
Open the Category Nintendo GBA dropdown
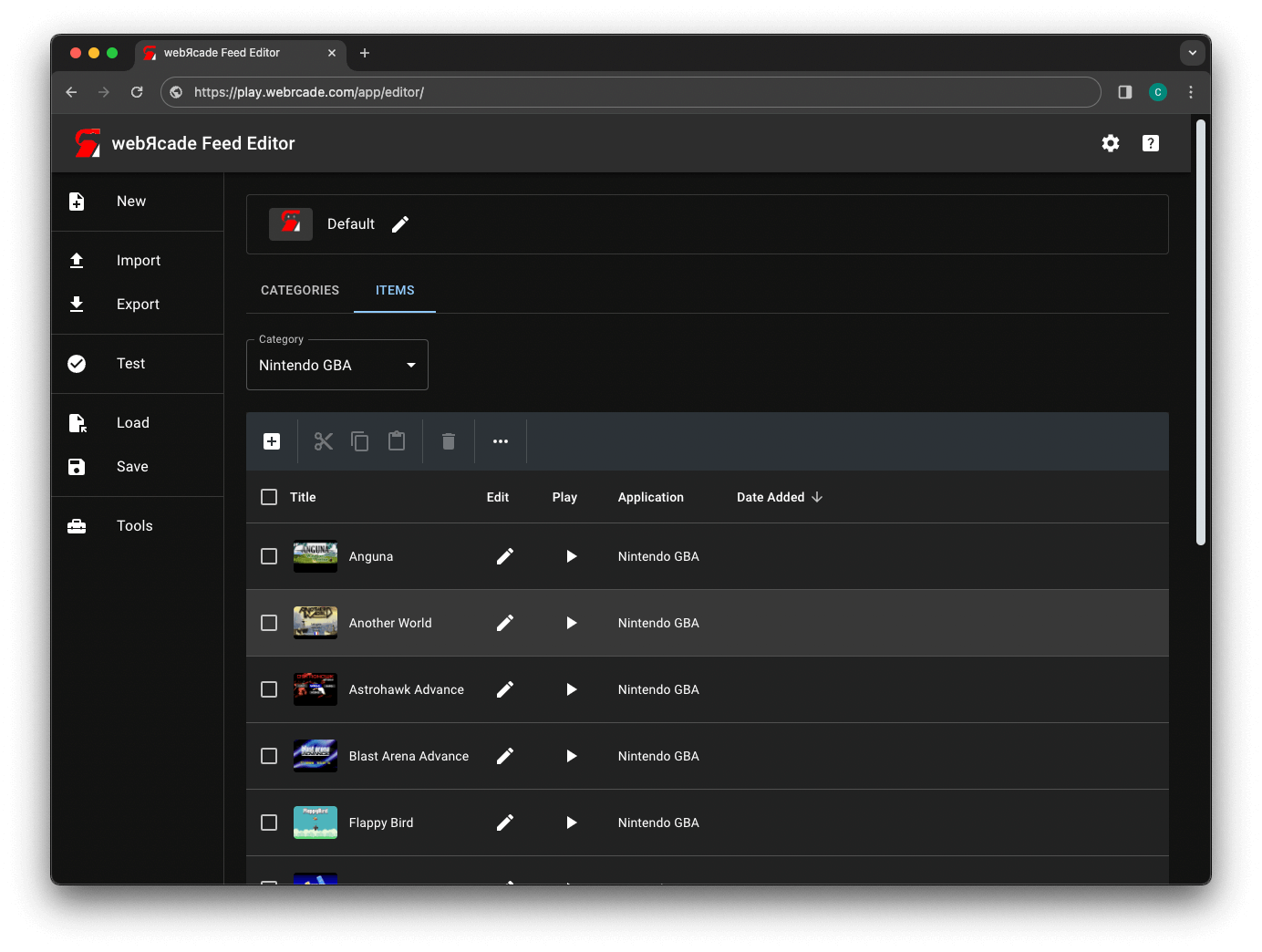[x=337, y=365]
